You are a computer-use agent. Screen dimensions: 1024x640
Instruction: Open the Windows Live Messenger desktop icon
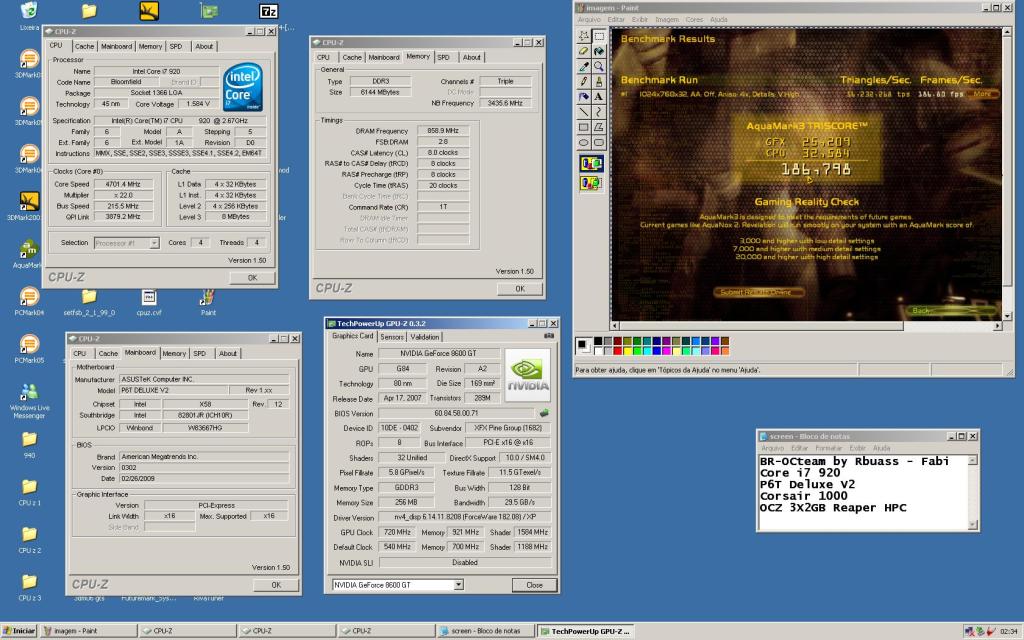29,400
